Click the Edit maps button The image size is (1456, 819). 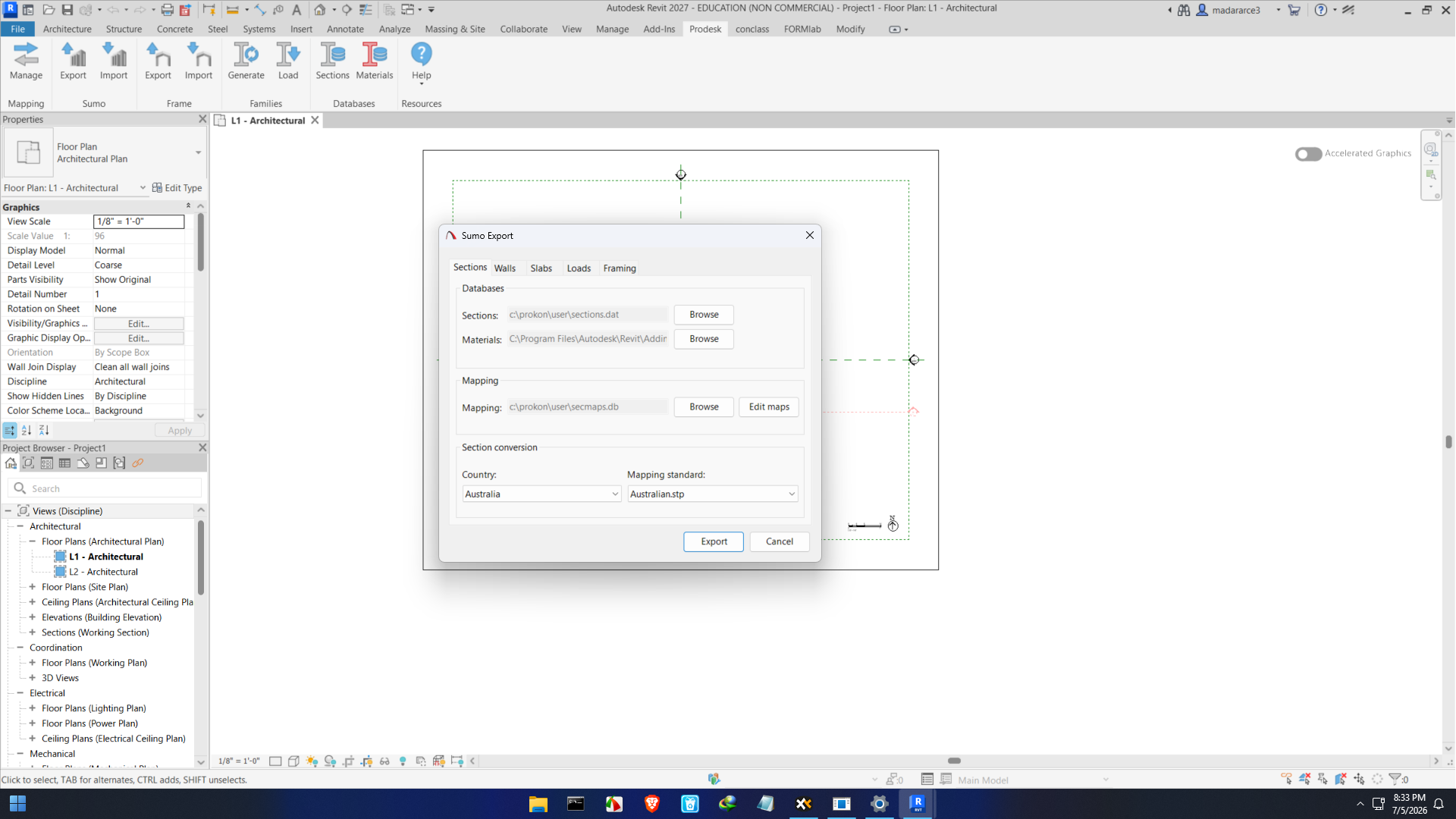(769, 406)
